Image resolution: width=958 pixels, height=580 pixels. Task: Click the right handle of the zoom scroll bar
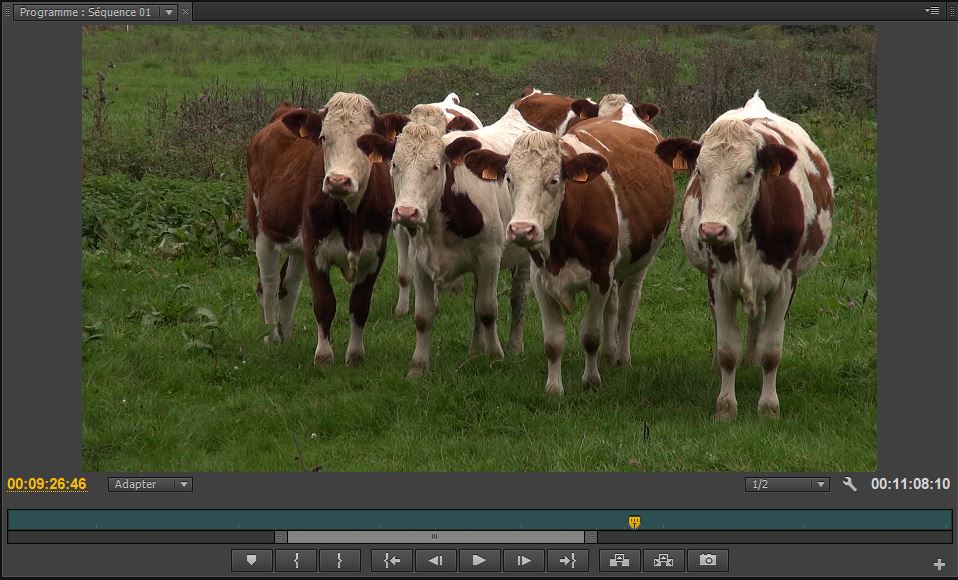[x=590, y=537]
